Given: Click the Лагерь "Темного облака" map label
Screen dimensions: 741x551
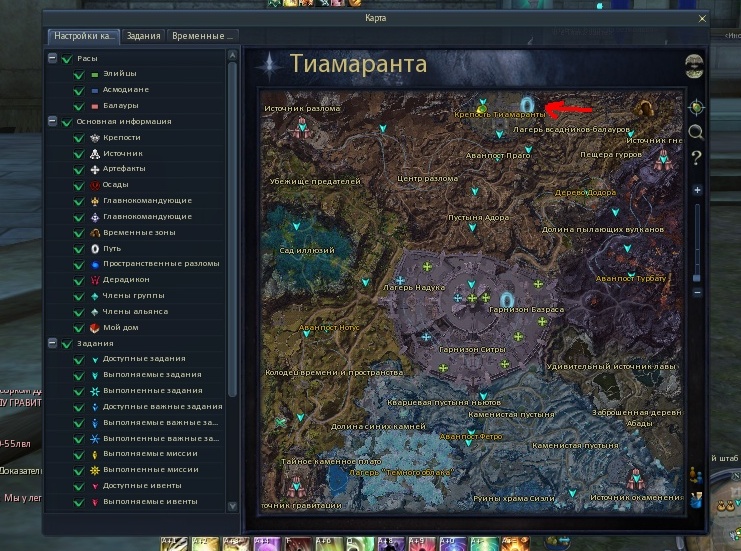Looking at the screenshot, I should [401, 473].
